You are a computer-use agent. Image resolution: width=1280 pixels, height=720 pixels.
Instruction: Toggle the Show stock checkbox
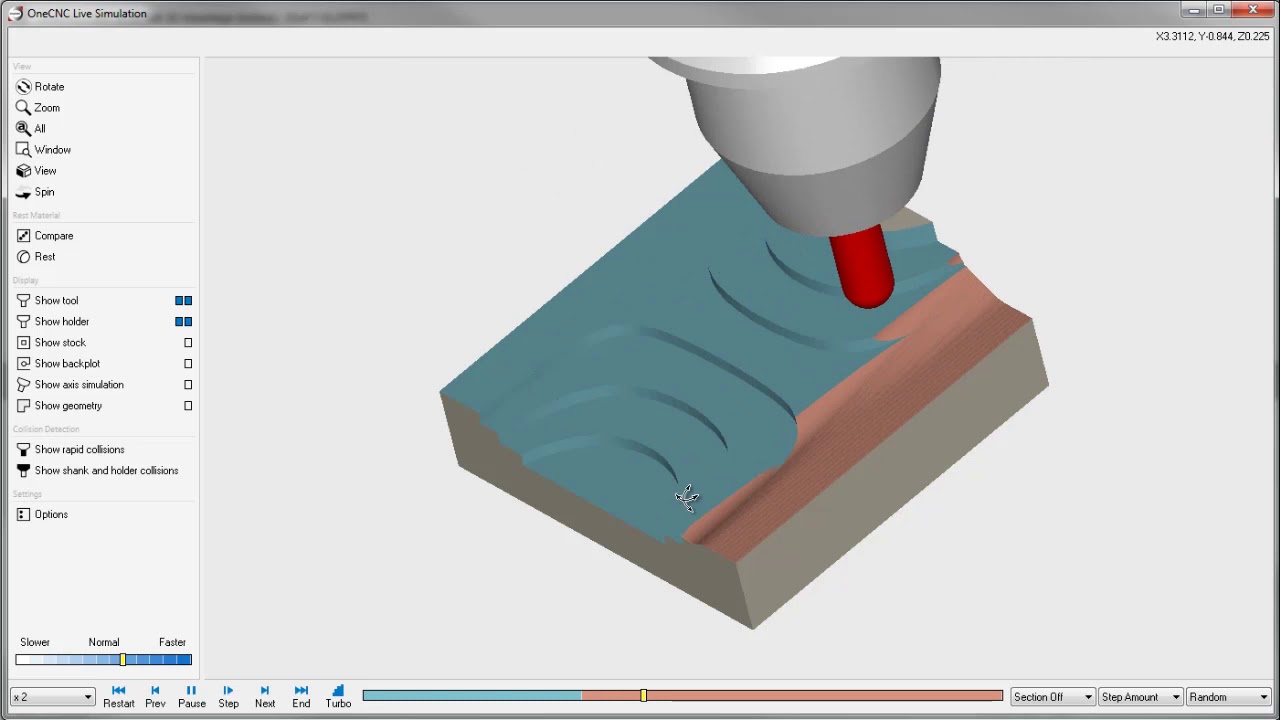click(x=187, y=343)
